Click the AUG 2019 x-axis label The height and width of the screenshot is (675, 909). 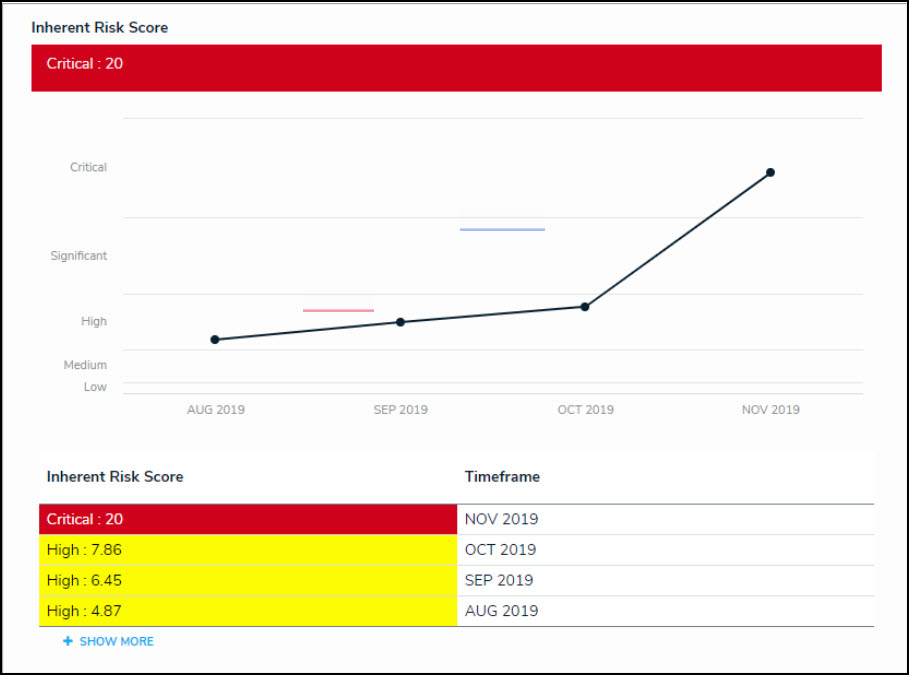[216, 410]
